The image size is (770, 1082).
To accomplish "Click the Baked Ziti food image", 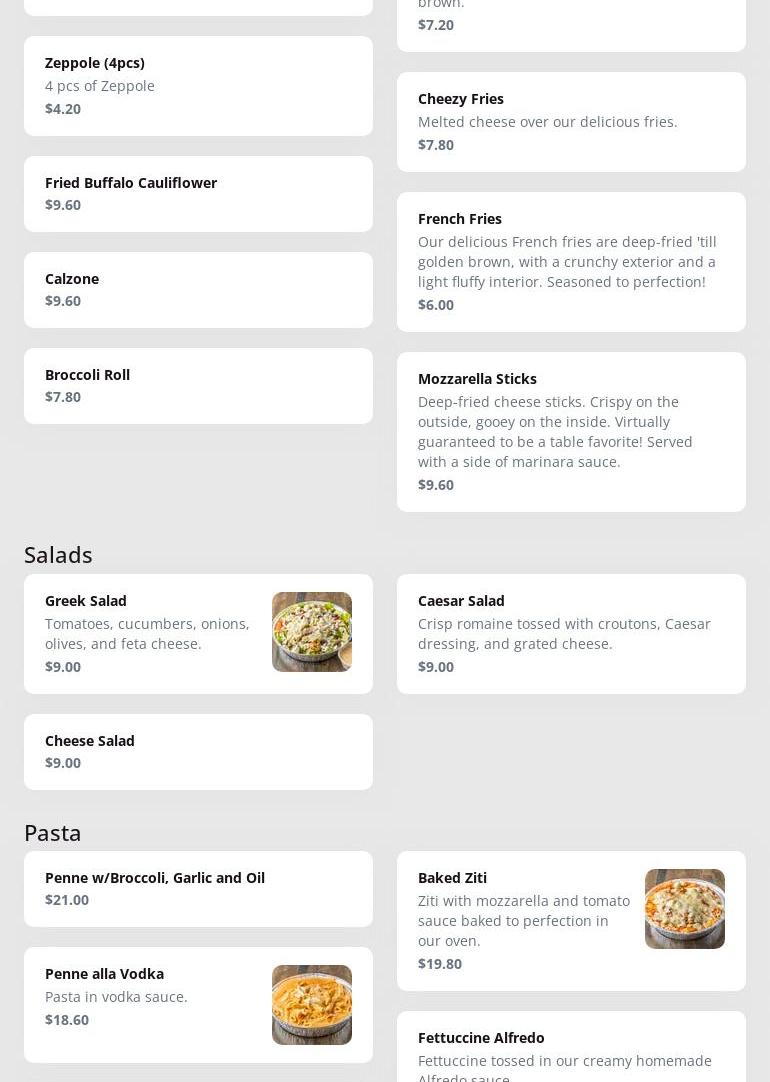I will 684,909.
